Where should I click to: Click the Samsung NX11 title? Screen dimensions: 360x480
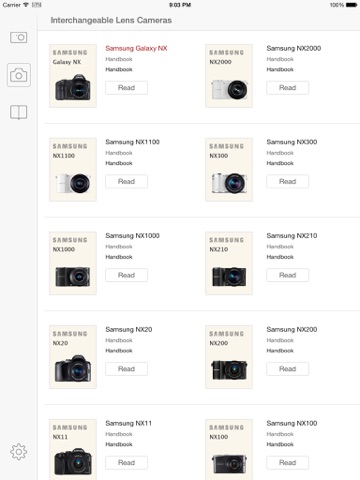pos(129,423)
